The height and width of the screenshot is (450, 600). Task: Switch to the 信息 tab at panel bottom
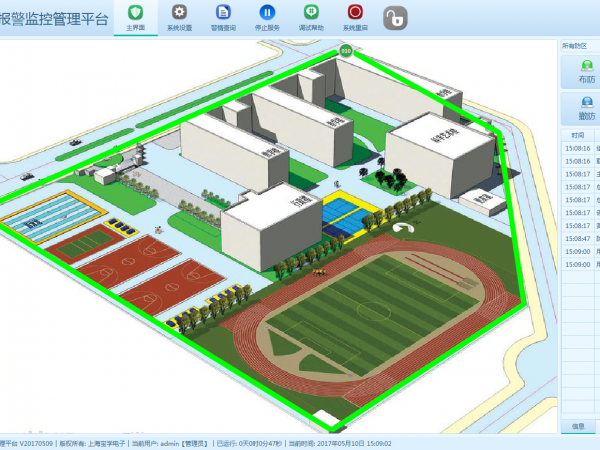click(578, 426)
